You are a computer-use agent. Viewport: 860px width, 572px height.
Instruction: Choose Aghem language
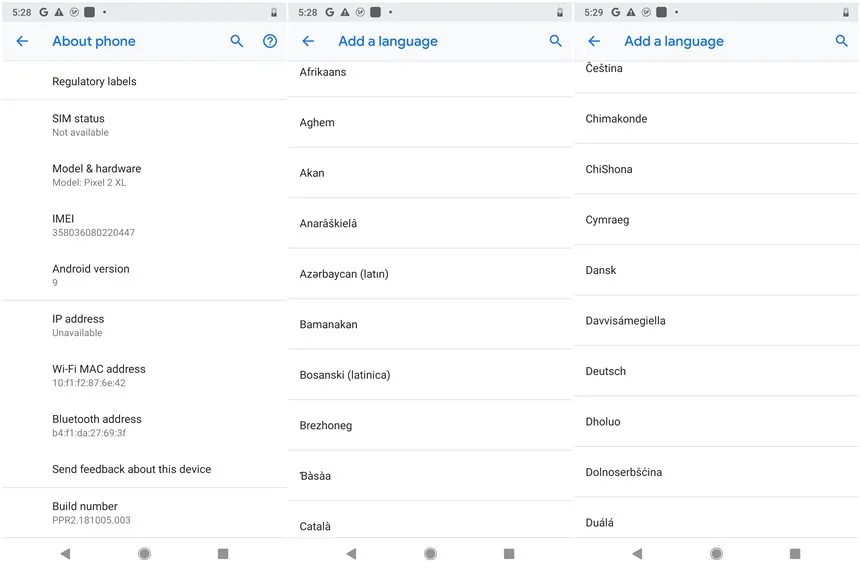[430, 122]
